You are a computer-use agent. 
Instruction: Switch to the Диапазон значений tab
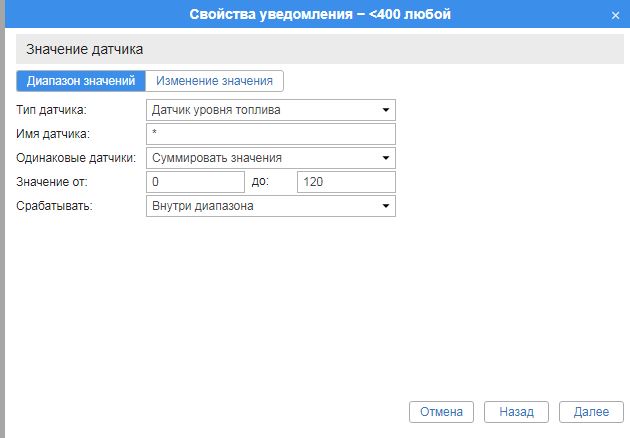(x=81, y=81)
